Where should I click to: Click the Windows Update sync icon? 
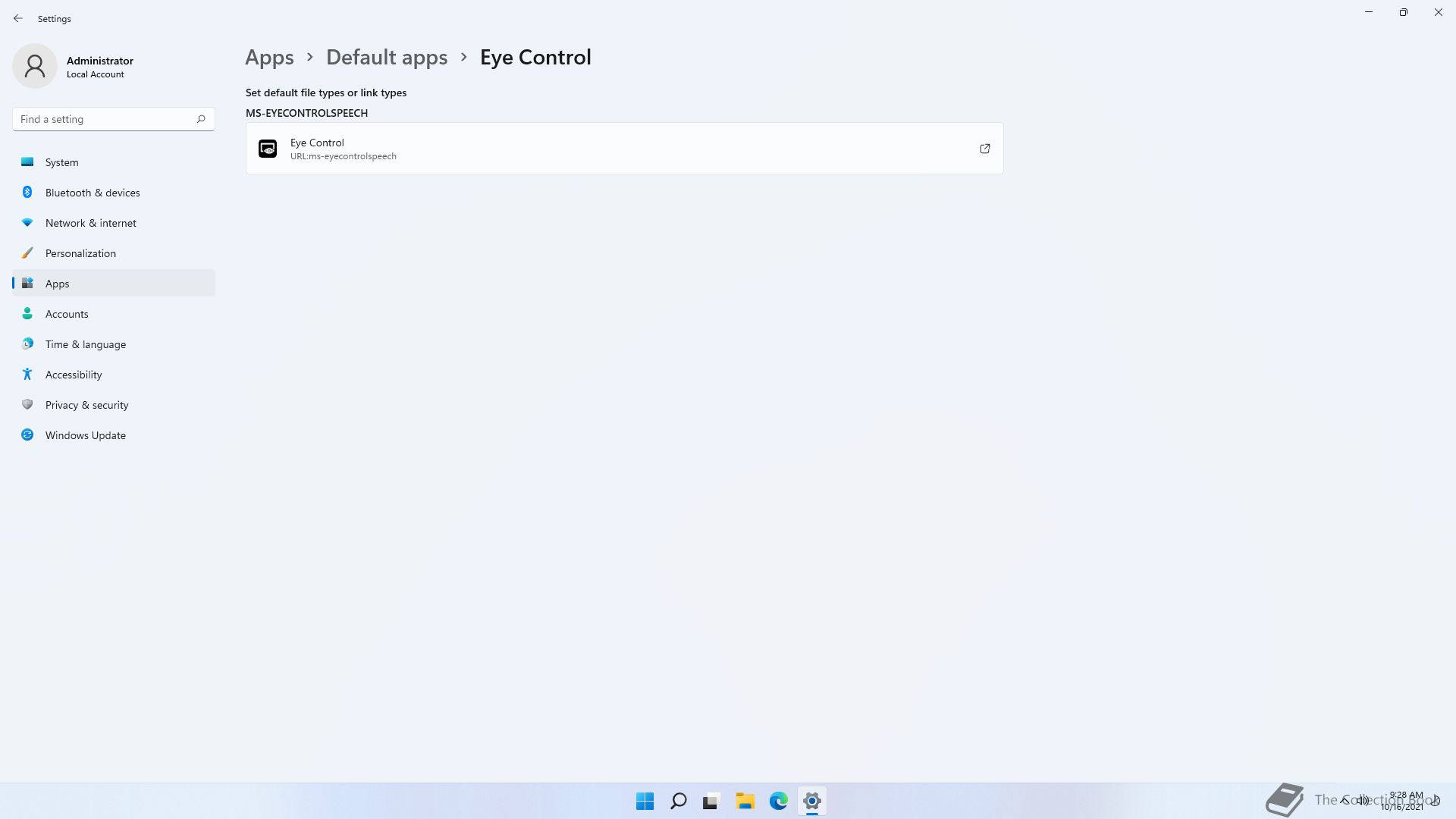27,435
